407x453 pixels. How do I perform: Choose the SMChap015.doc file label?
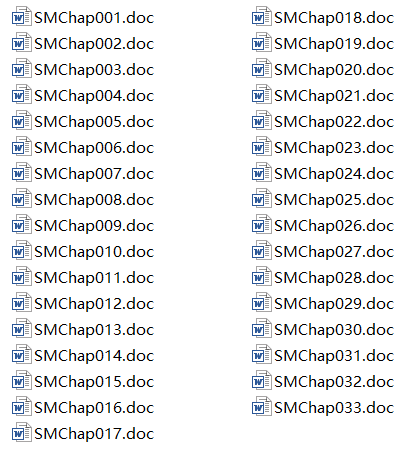(x=94, y=382)
